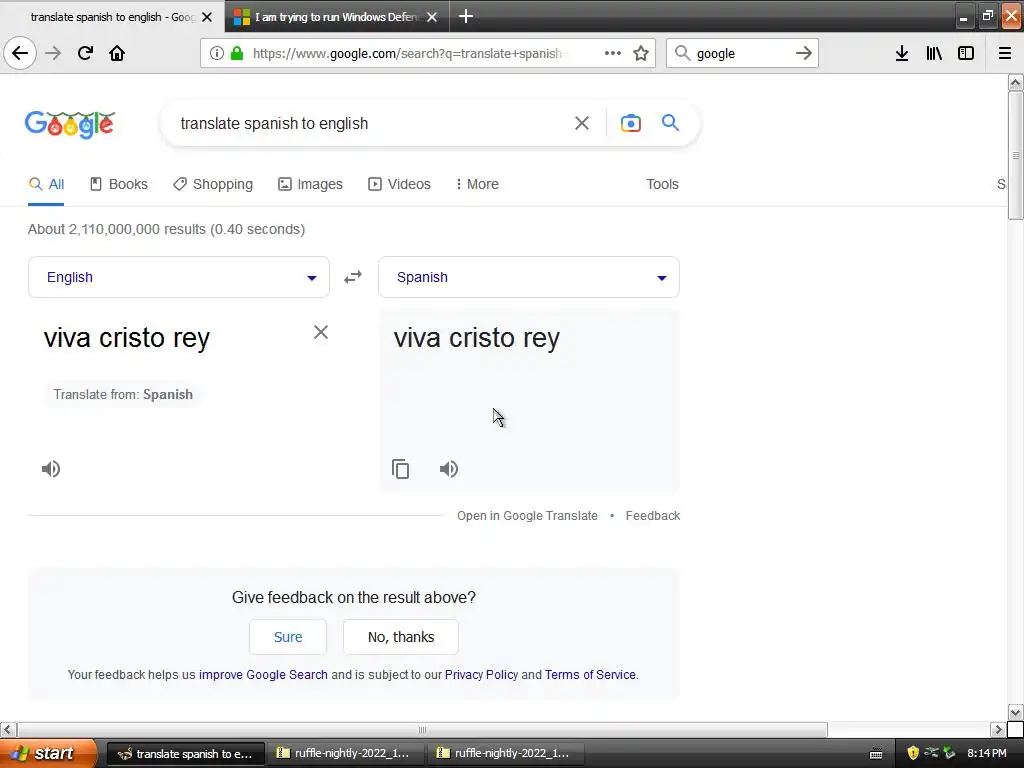Copy the translated text
The height and width of the screenshot is (768, 1024).
401,469
